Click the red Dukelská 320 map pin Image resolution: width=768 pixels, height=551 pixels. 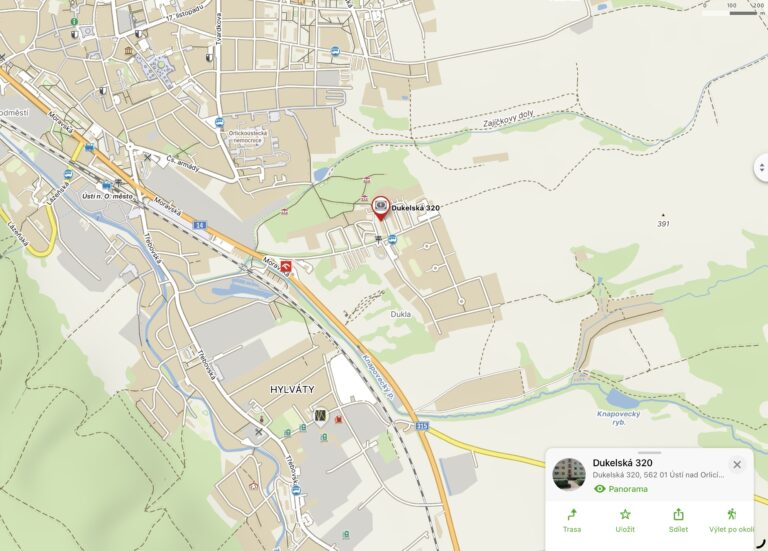tap(381, 207)
